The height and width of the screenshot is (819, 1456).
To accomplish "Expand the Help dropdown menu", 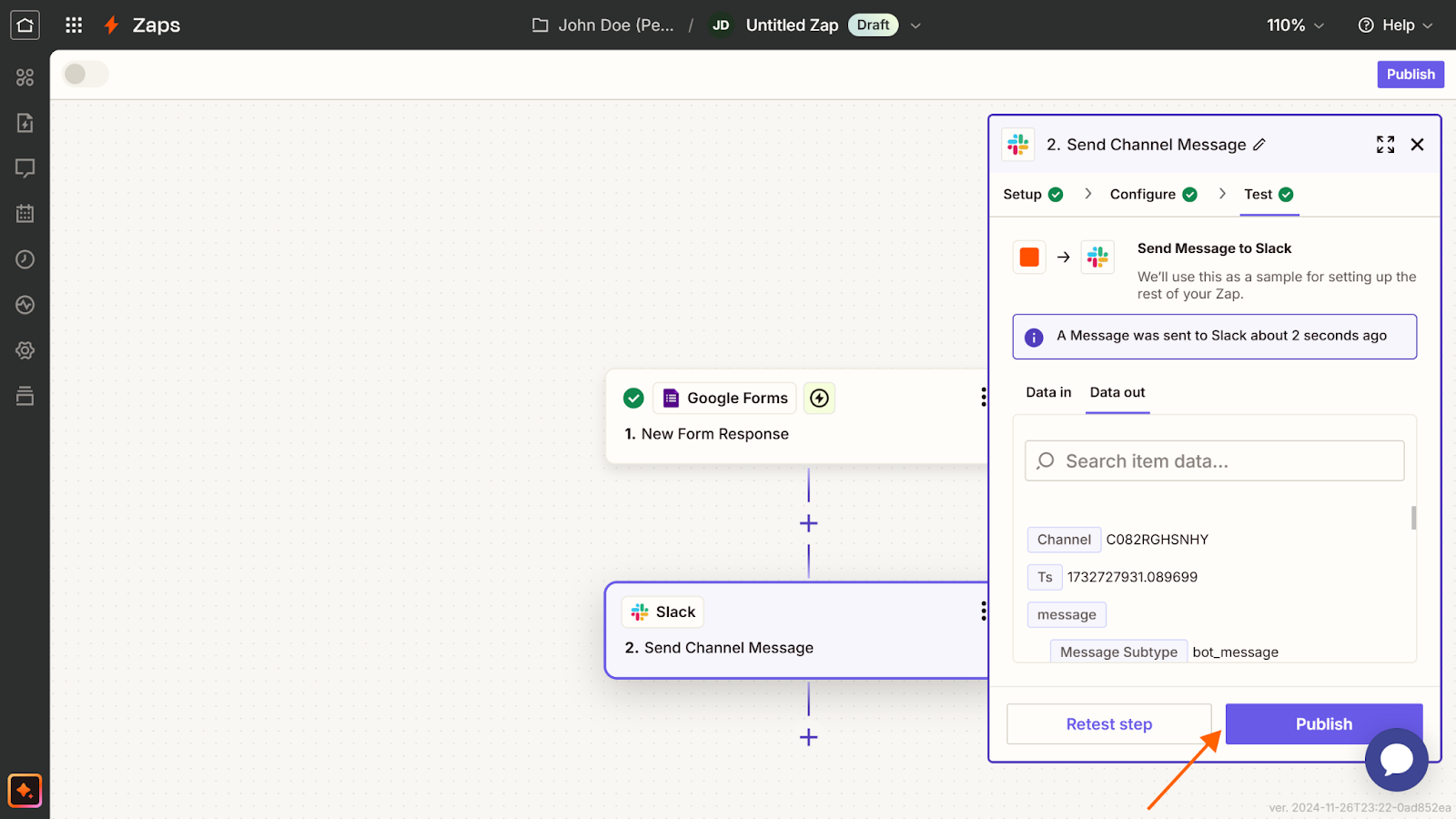I will [x=1395, y=25].
